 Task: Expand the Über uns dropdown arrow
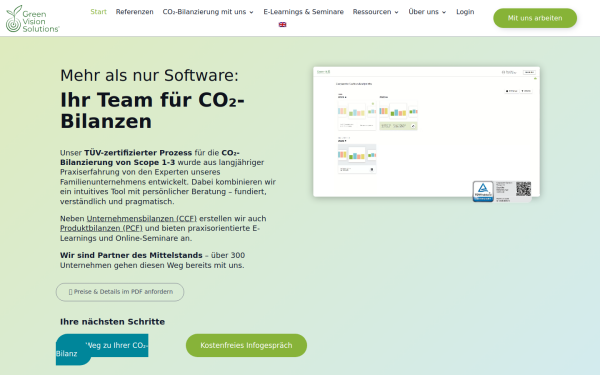click(x=444, y=12)
